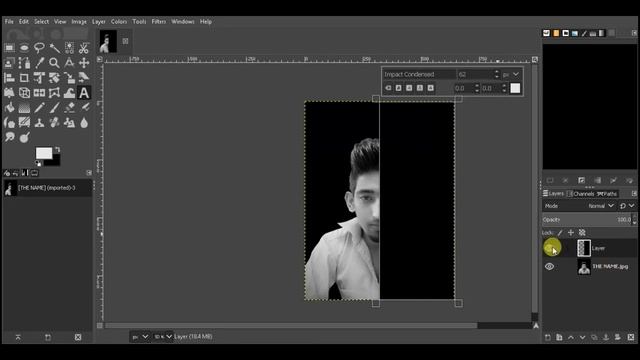Image resolution: width=640 pixels, height=360 pixels.
Task: Open the layer Mode Normal dropdown
Action: pyautogui.click(x=600, y=206)
